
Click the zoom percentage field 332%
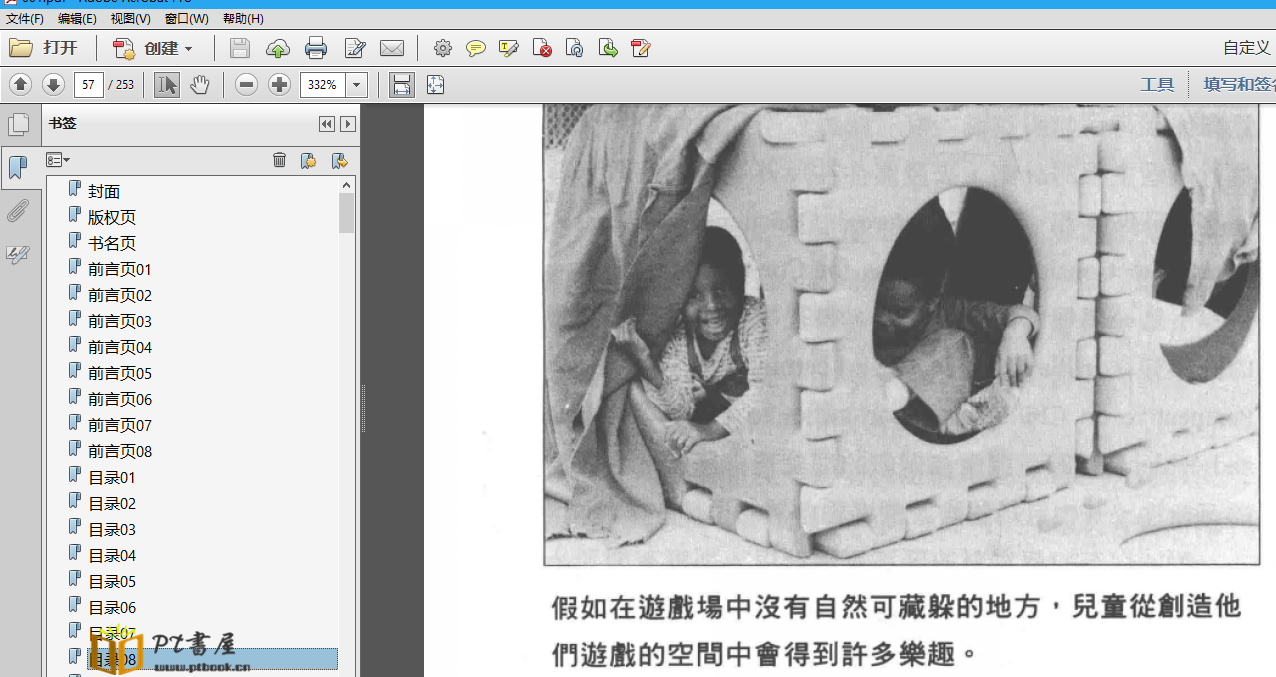pyautogui.click(x=323, y=85)
